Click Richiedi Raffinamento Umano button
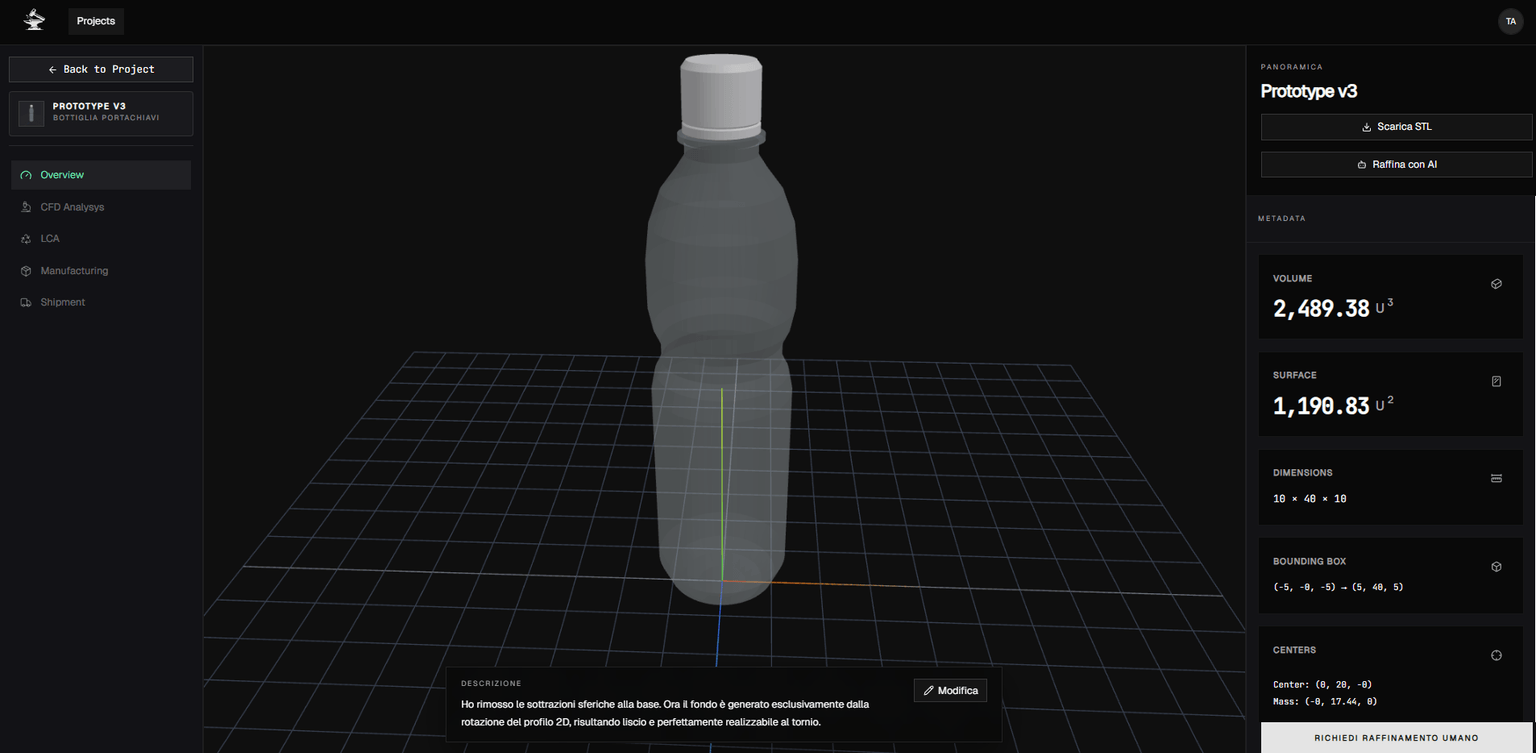This screenshot has height=753, width=1536. (x=1396, y=738)
